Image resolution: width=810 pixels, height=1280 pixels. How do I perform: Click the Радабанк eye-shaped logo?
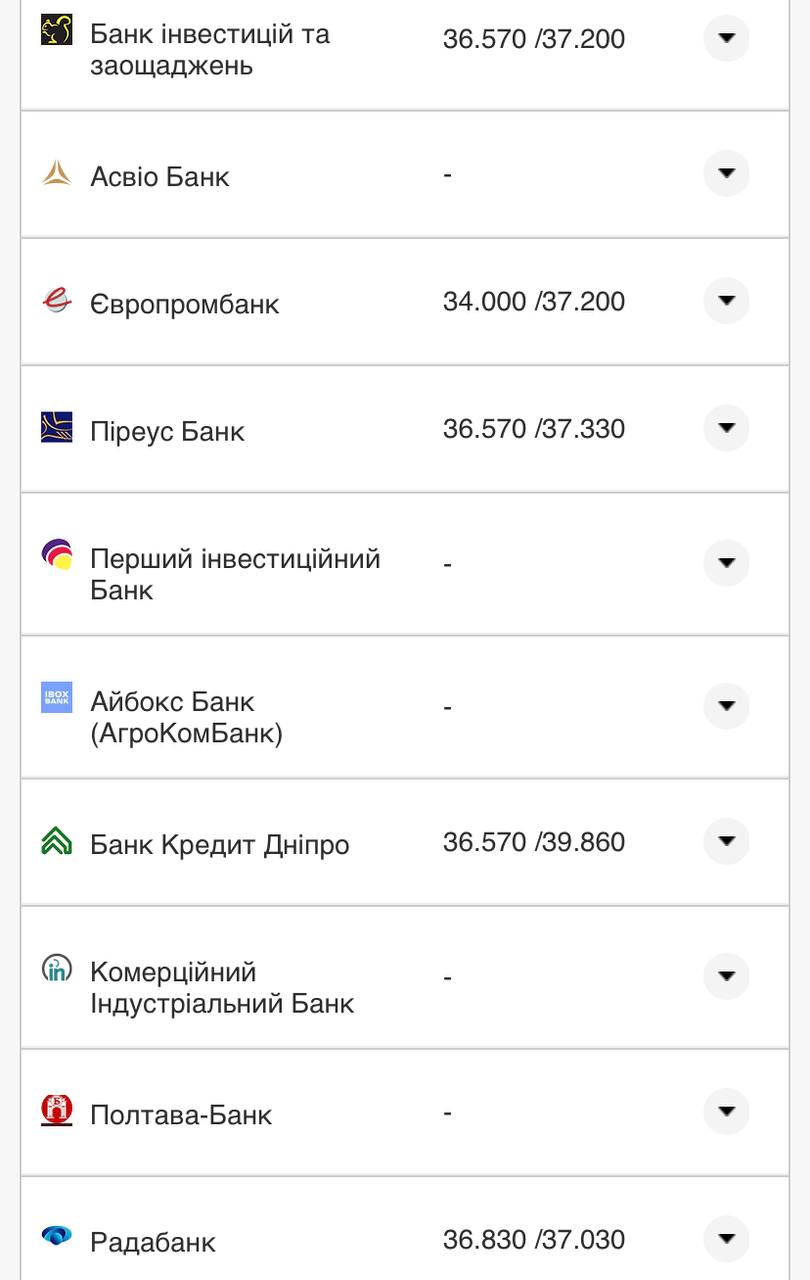[x=57, y=1235]
